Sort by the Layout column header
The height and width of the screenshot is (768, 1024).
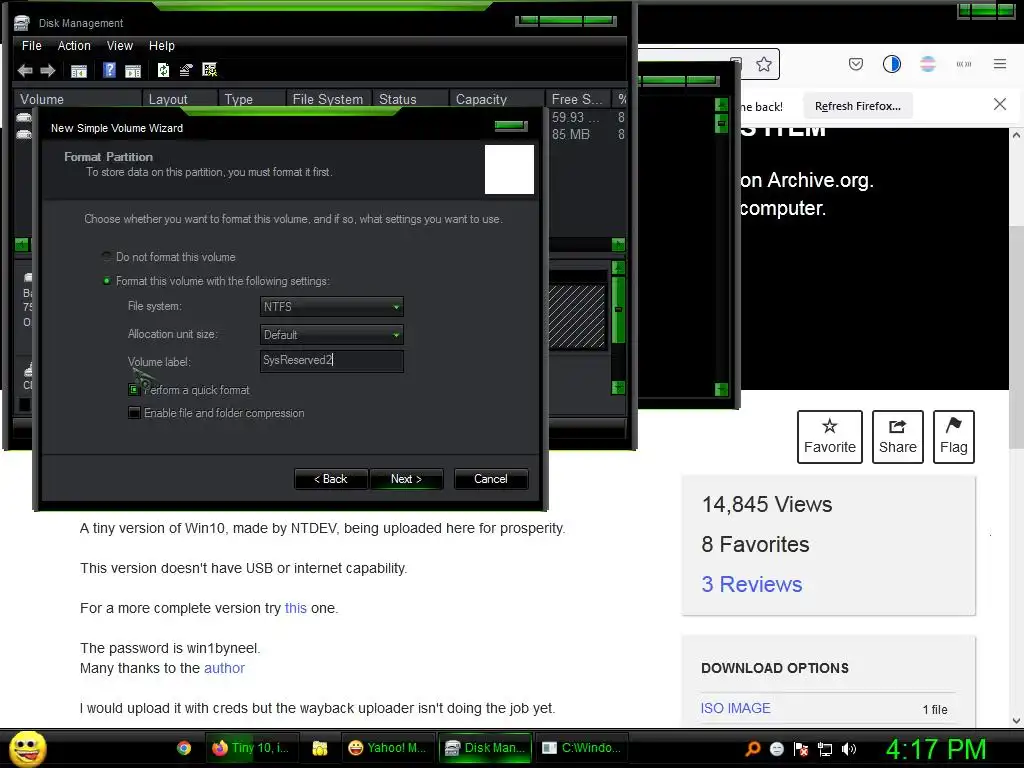pyautogui.click(x=180, y=99)
